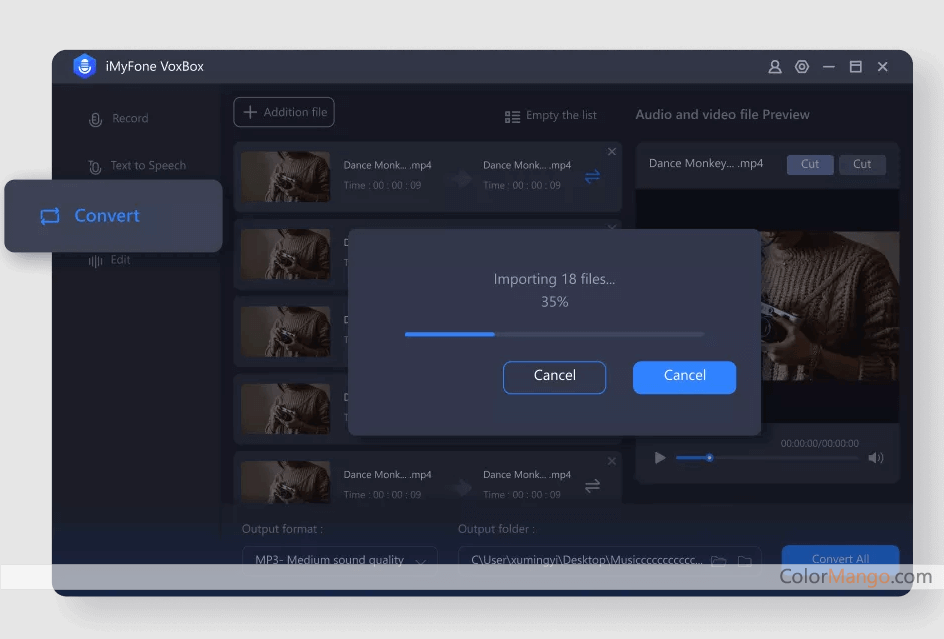The height and width of the screenshot is (639, 944).
Task: Play the preview video
Action: (660, 458)
